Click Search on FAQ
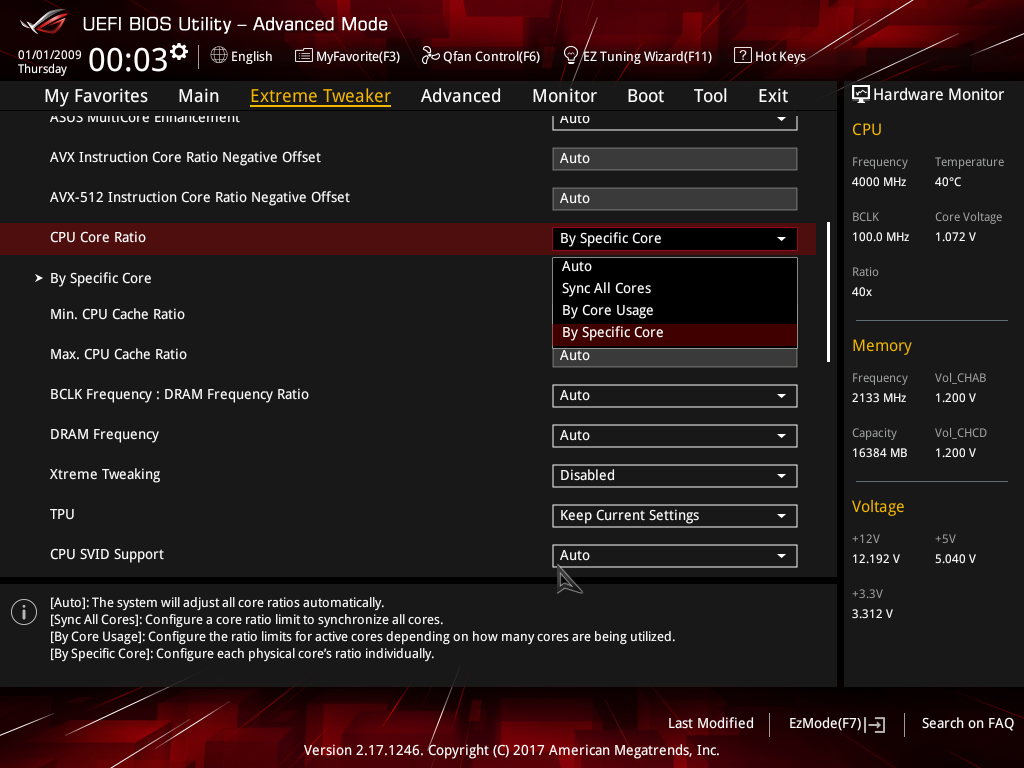The height and width of the screenshot is (768, 1024). [967, 723]
